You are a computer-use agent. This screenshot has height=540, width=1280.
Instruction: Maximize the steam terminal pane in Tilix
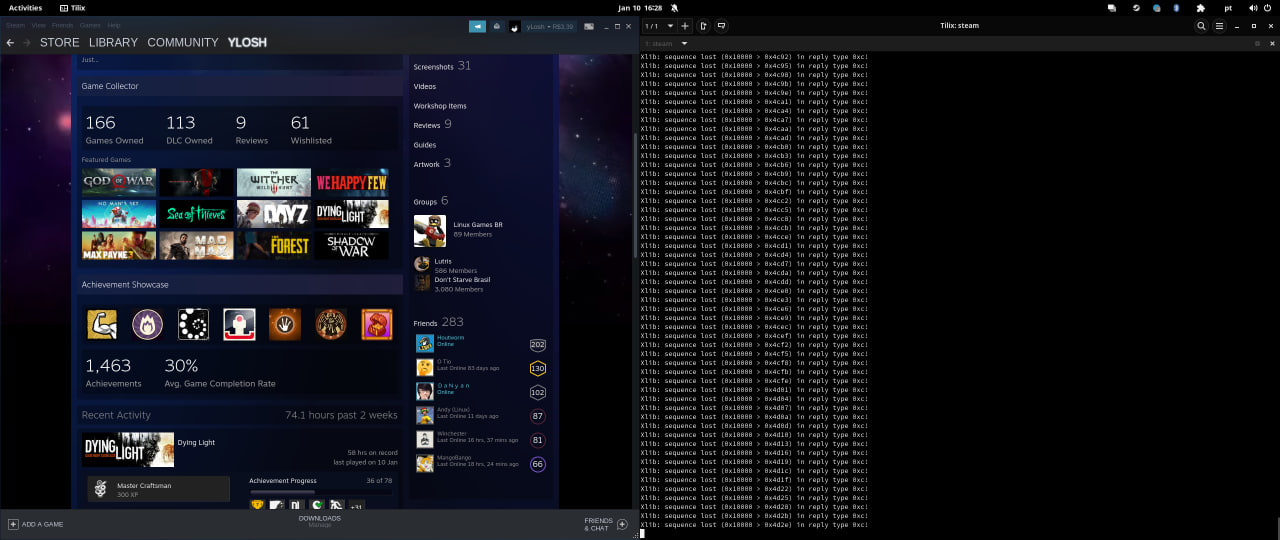1257,44
